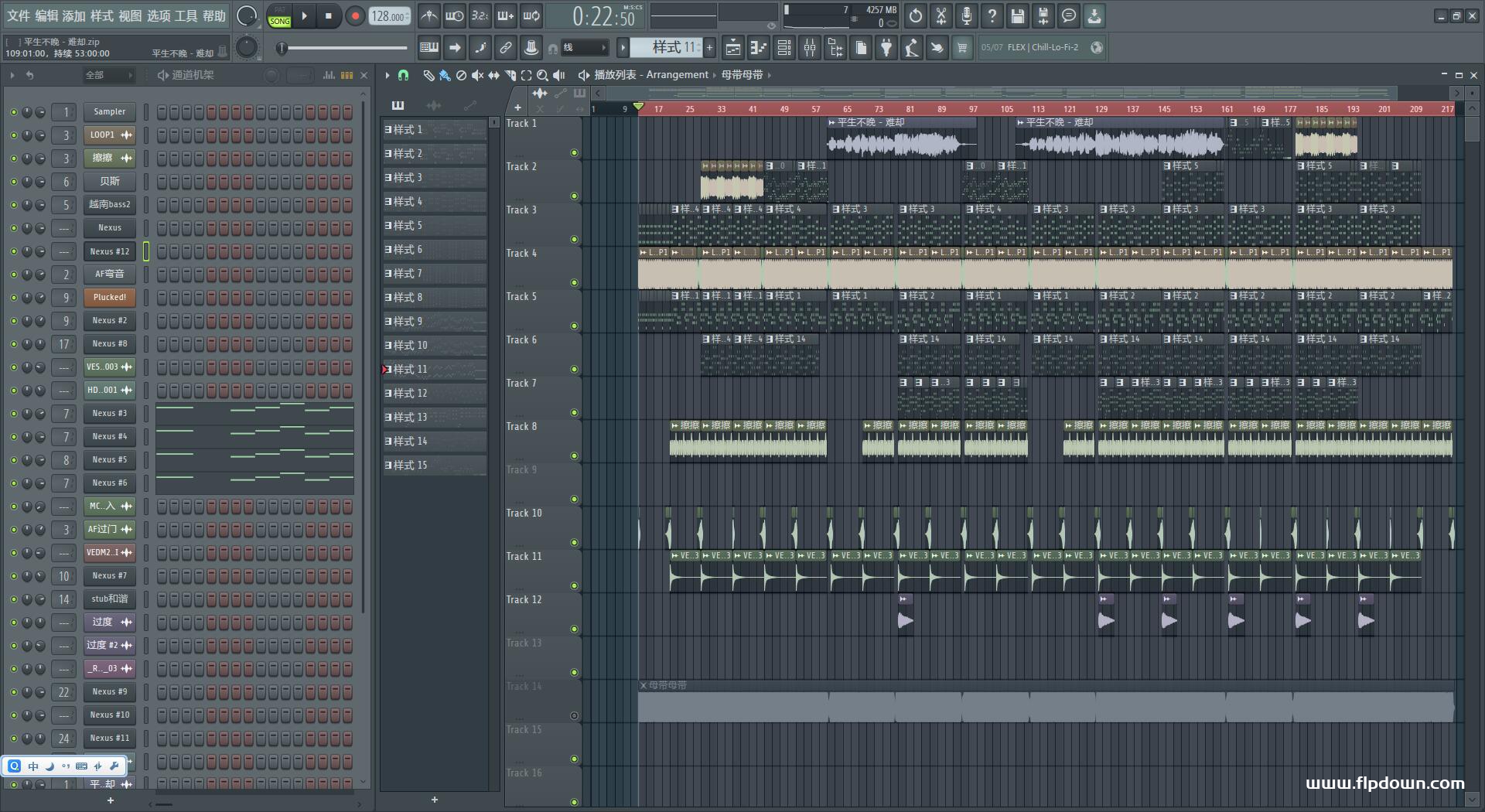The image size is (1485, 812).
Task: Mute the LOOP1 channel green LED
Action: 13,135
